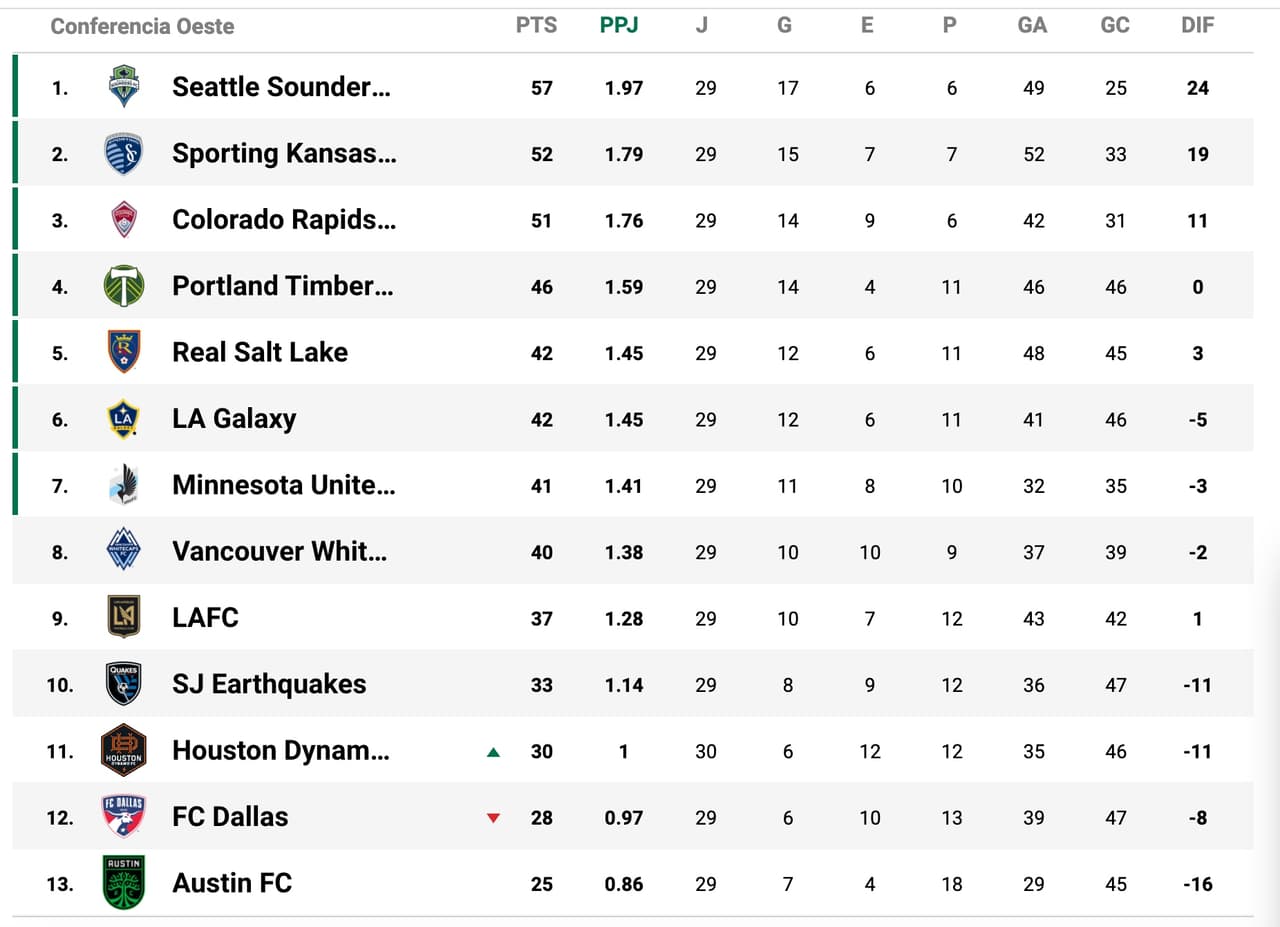Open the Real Salt Lake team page
This screenshot has width=1280, height=927.
260,352
